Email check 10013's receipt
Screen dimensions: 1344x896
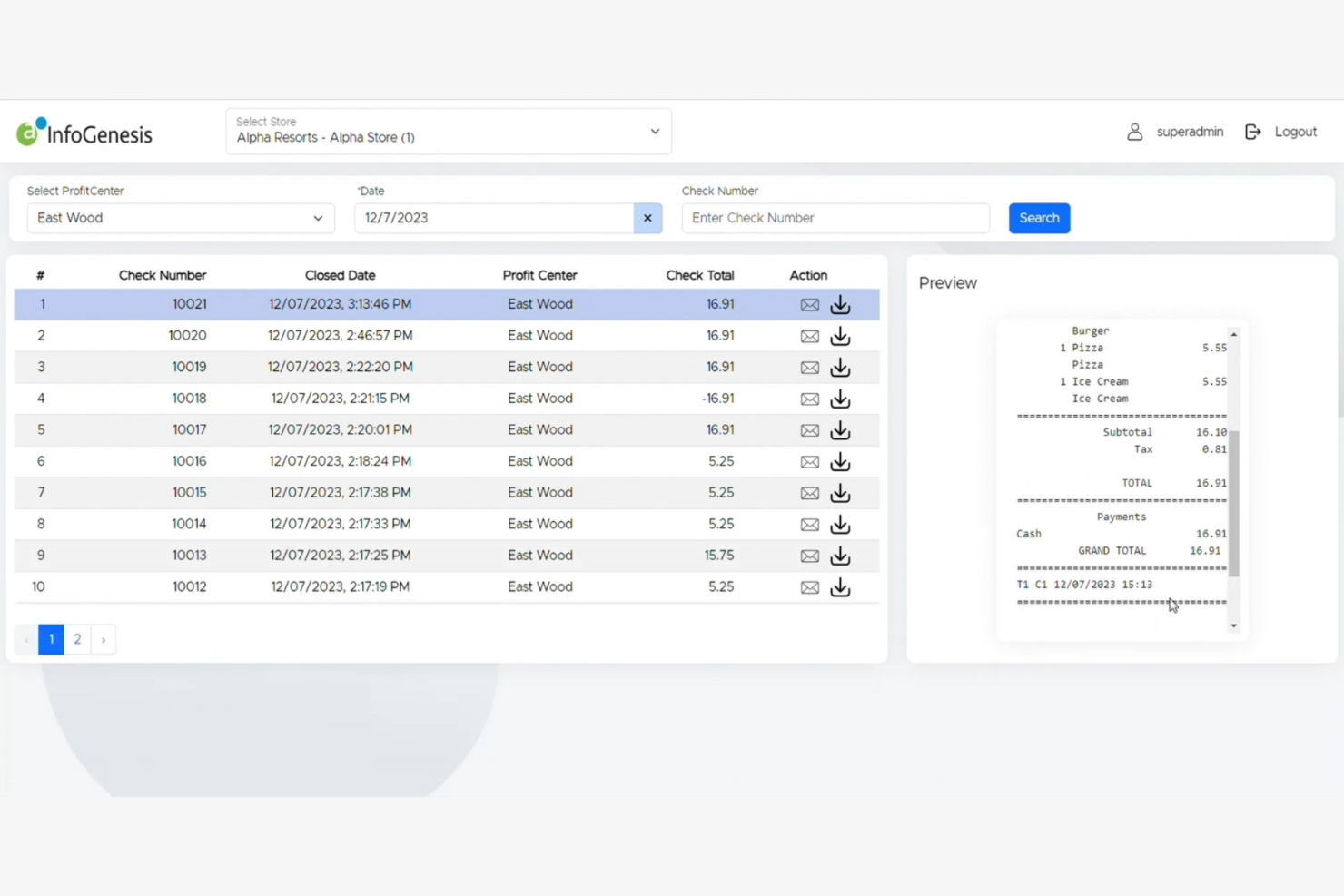click(809, 556)
